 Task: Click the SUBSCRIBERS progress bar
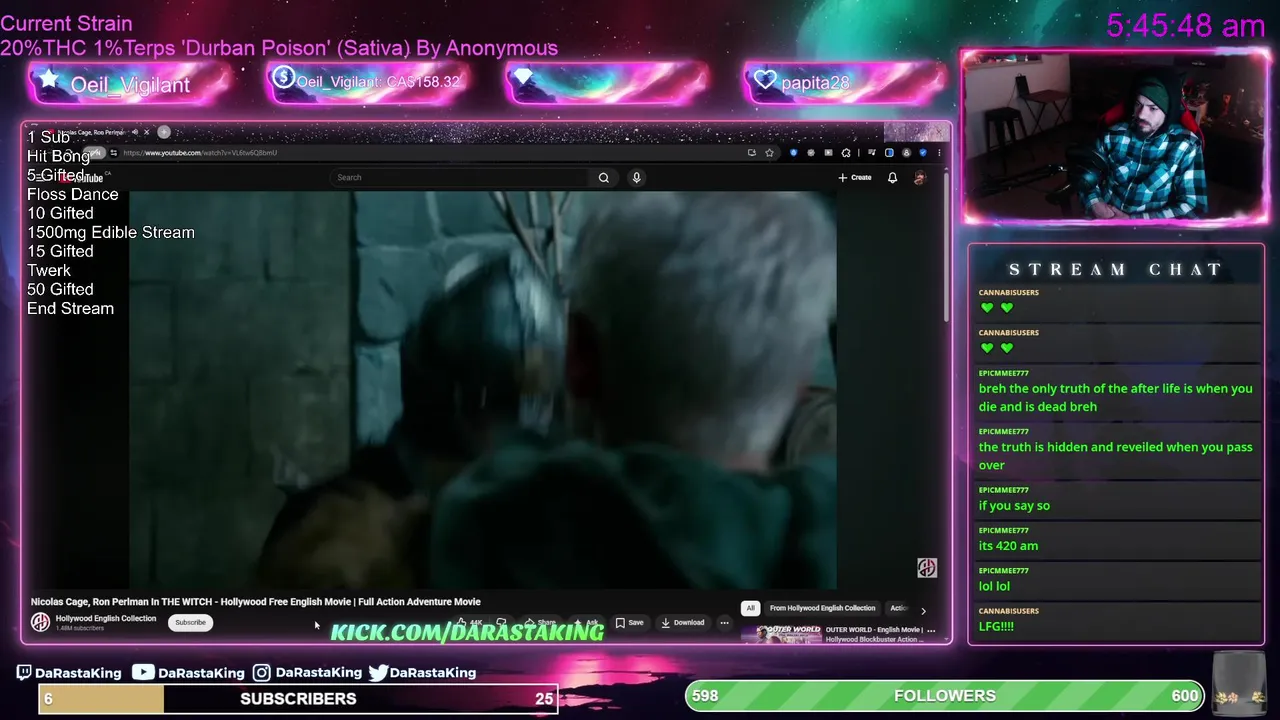click(x=298, y=699)
